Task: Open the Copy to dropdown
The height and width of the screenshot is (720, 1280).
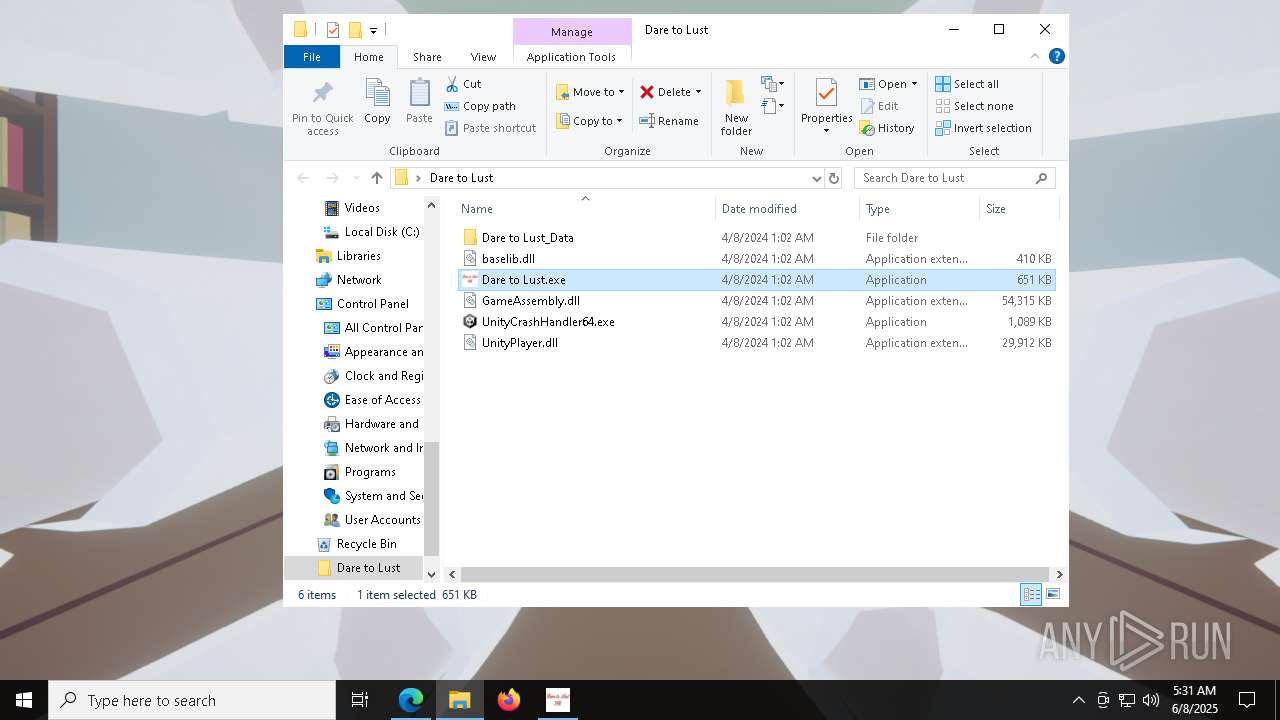Action: [589, 121]
